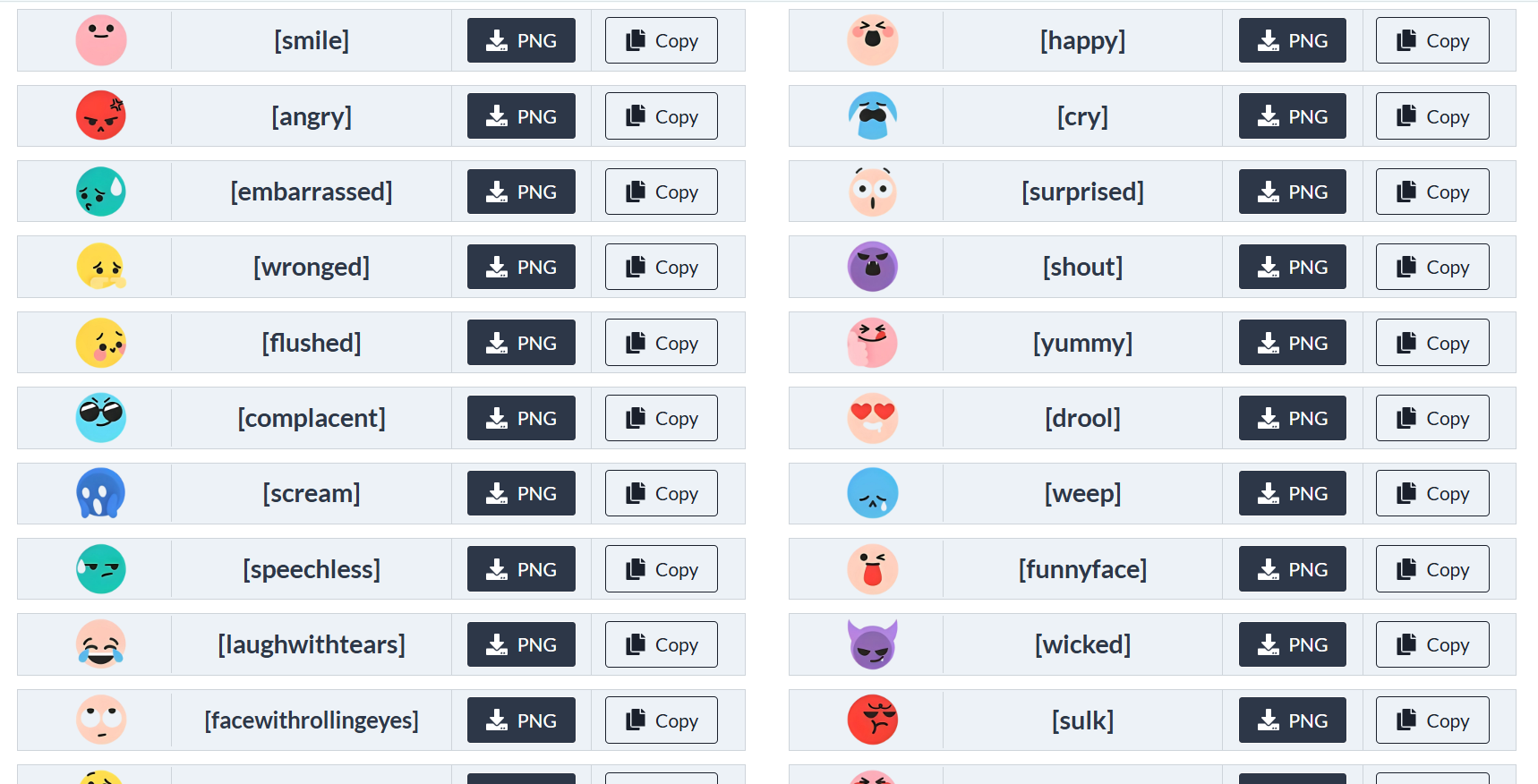Click the teal embarrassed emoji icon

coord(101,192)
